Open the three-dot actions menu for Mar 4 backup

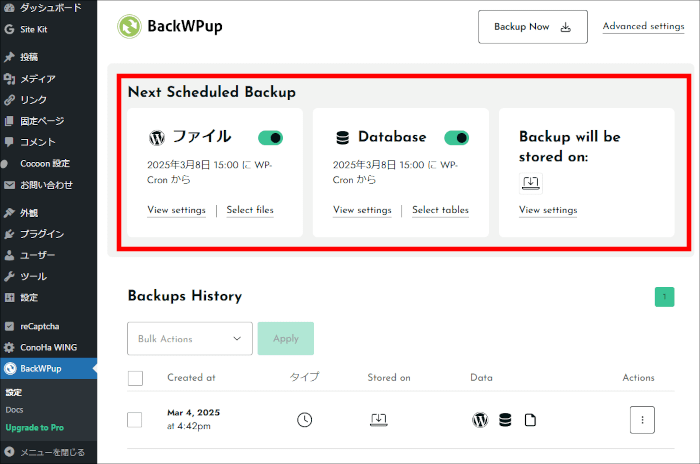point(642,420)
